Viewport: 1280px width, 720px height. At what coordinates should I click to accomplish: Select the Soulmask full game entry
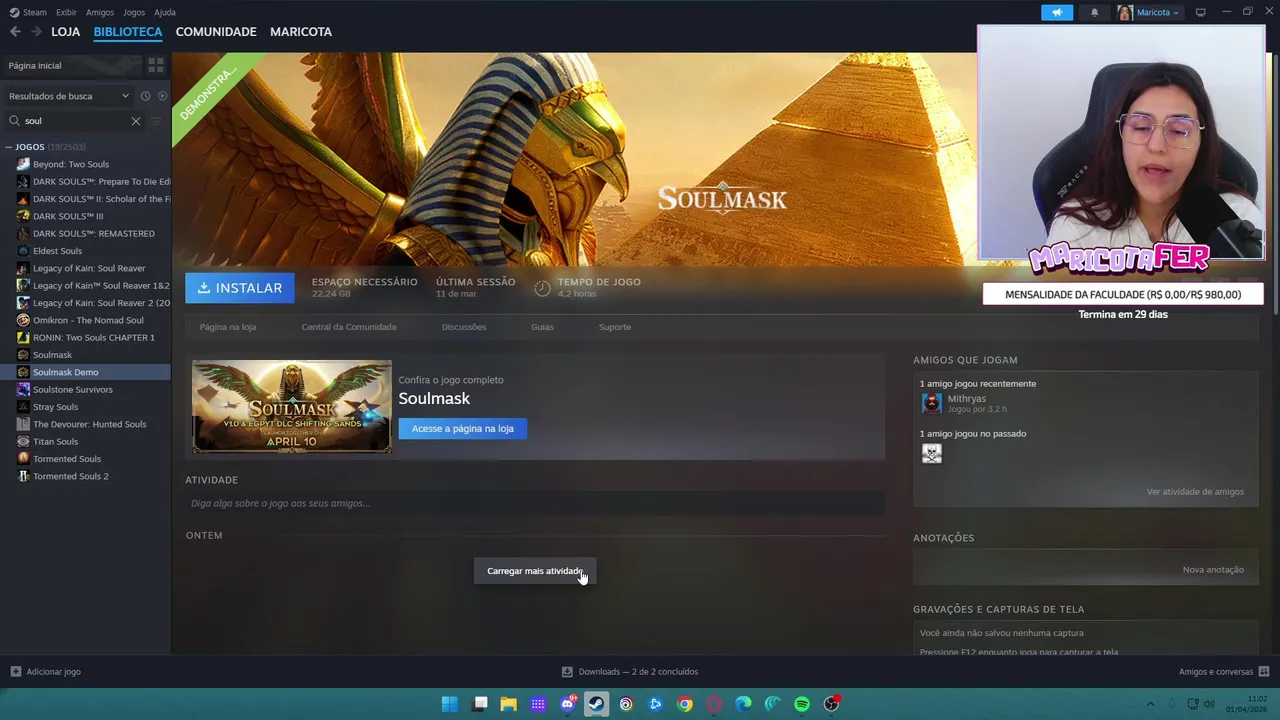pyautogui.click(x=53, y=355)
